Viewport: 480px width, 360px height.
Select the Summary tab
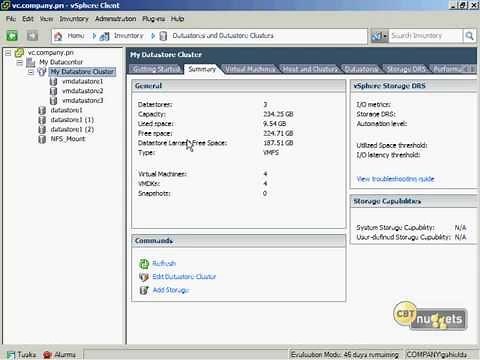pyautogui.click(x=202, y=69)
